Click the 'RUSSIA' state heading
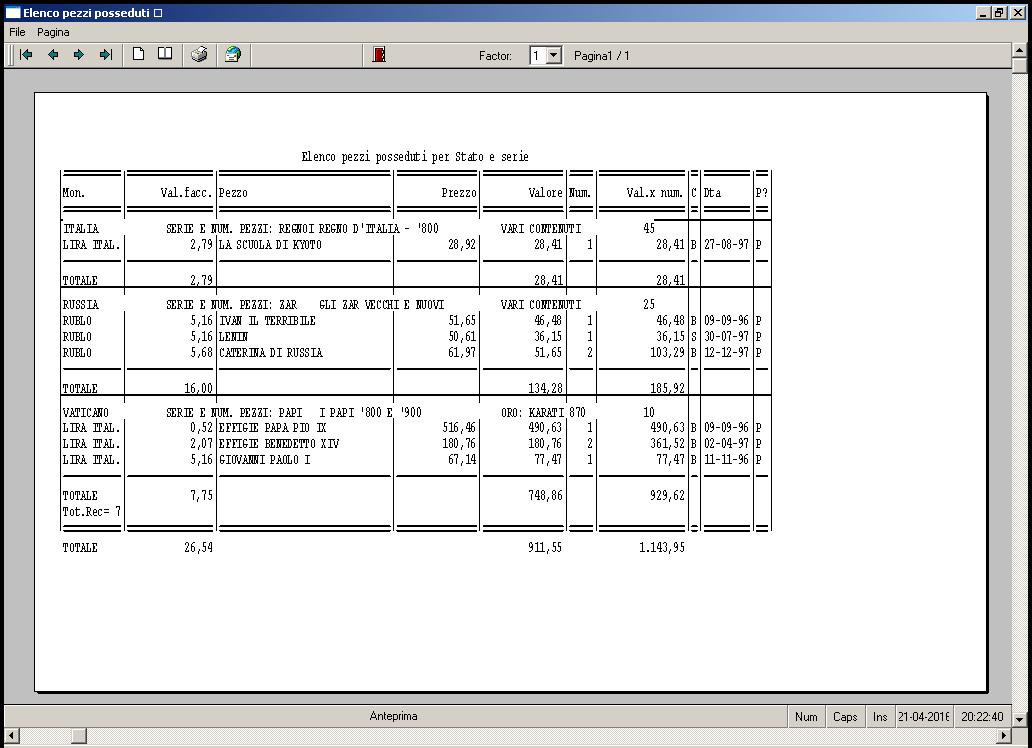1032x748 pixels. pyautogui.click(x=81, y=305)
